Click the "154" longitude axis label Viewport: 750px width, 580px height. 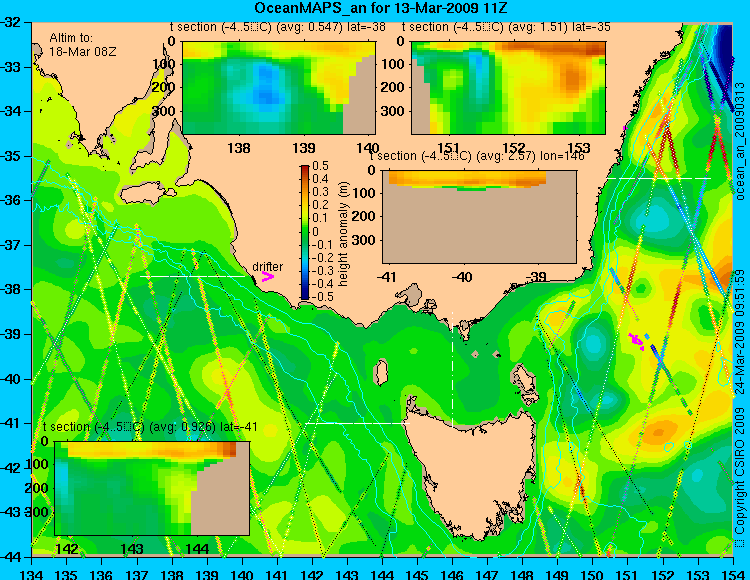[x=733, y=574]
